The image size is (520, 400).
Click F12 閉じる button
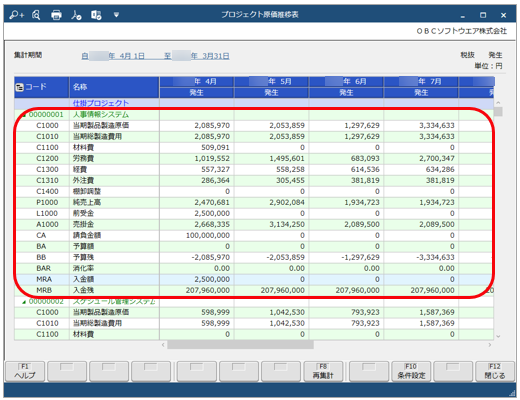tap(495, 371)
